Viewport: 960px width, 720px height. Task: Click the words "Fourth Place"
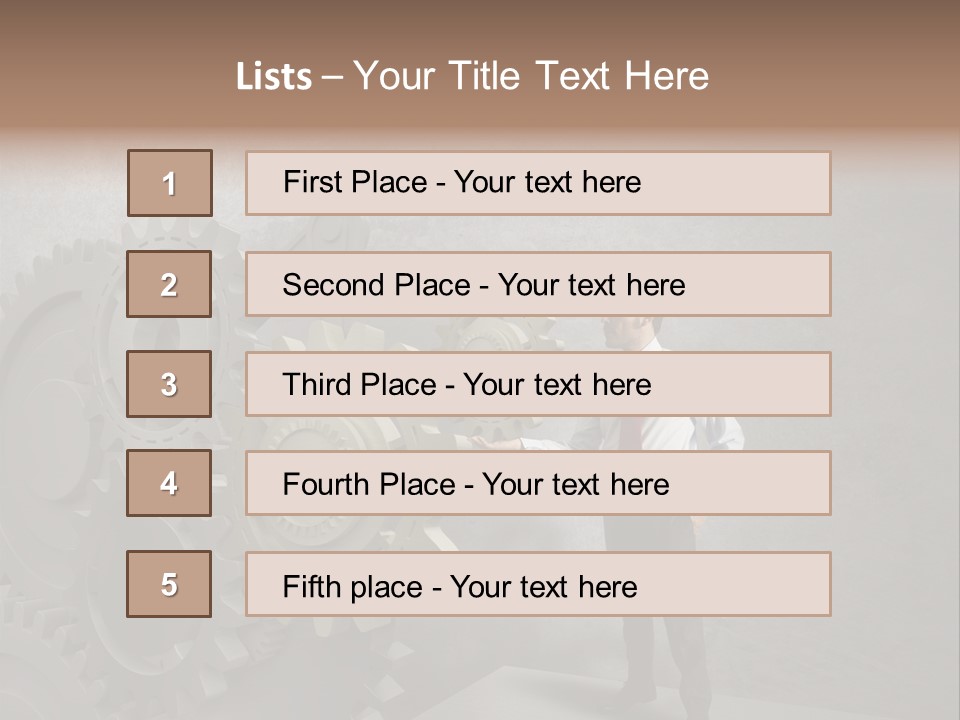[x=367, y=485]
